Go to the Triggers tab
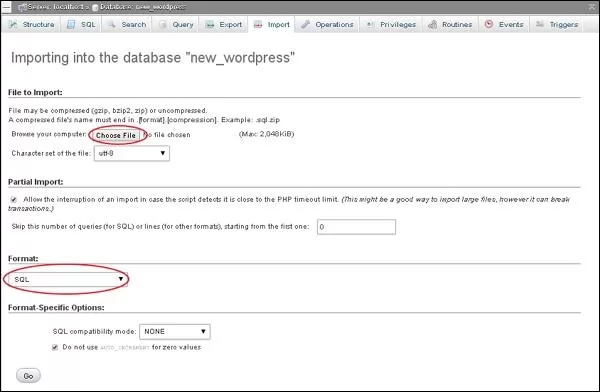The height and width of the screenshot is (392, 600). (x=557, y=24)
